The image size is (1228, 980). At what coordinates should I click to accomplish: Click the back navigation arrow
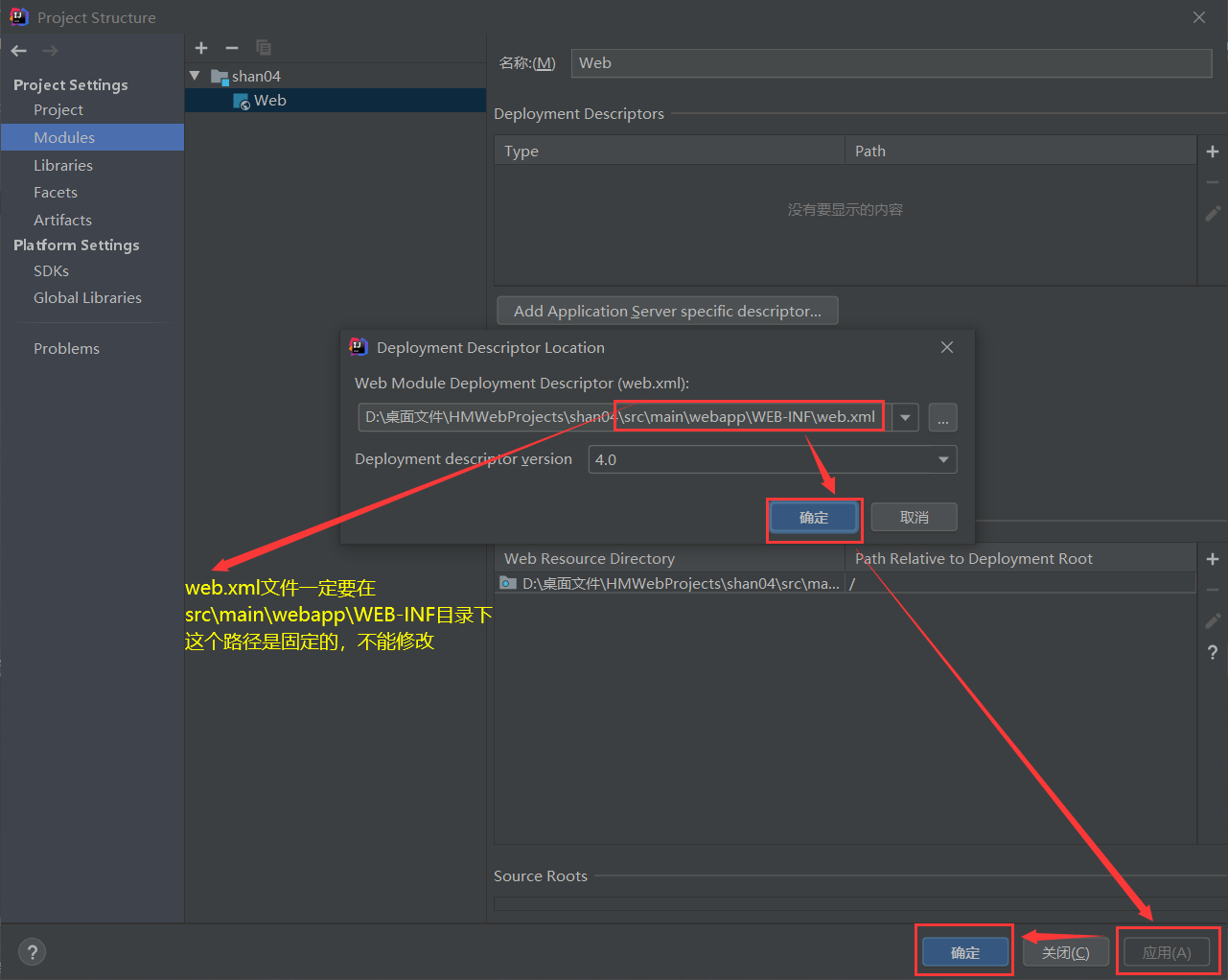coord(19,51)
